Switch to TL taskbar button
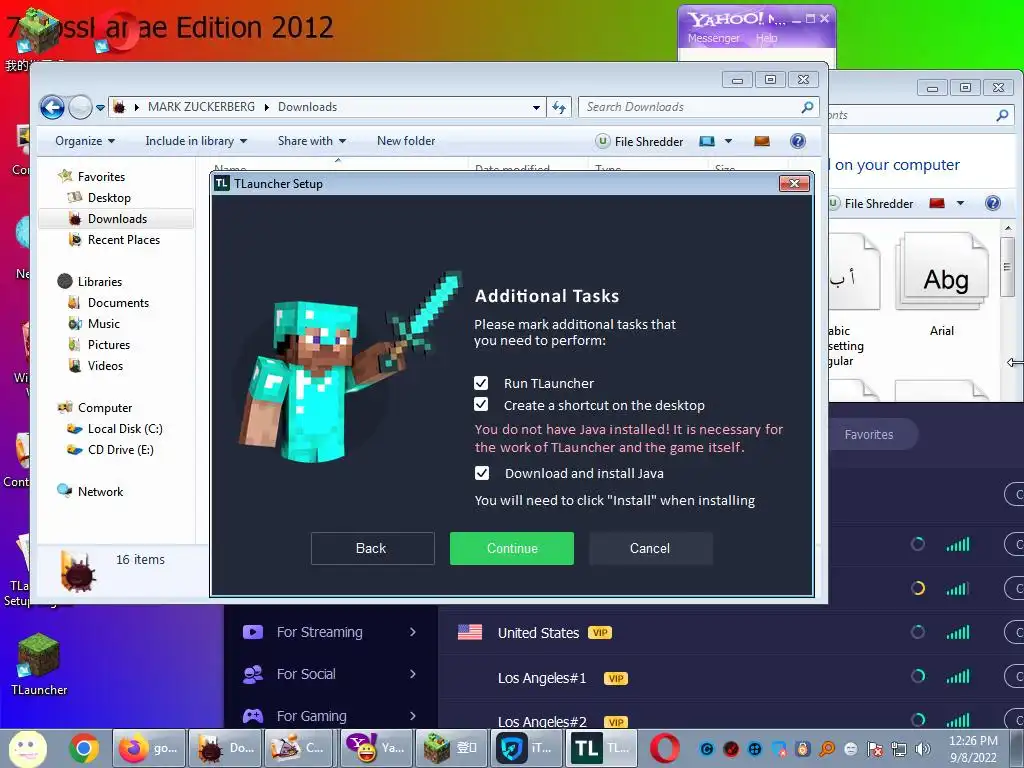 click(601, 748)
